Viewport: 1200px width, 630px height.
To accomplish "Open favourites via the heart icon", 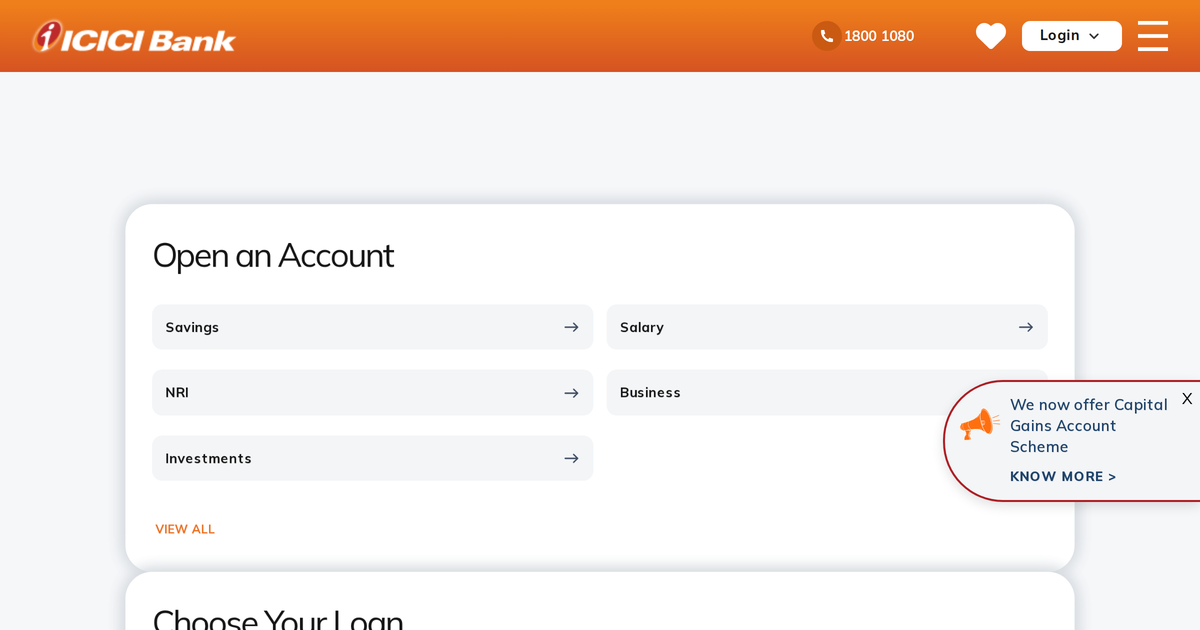I will 991,35.
